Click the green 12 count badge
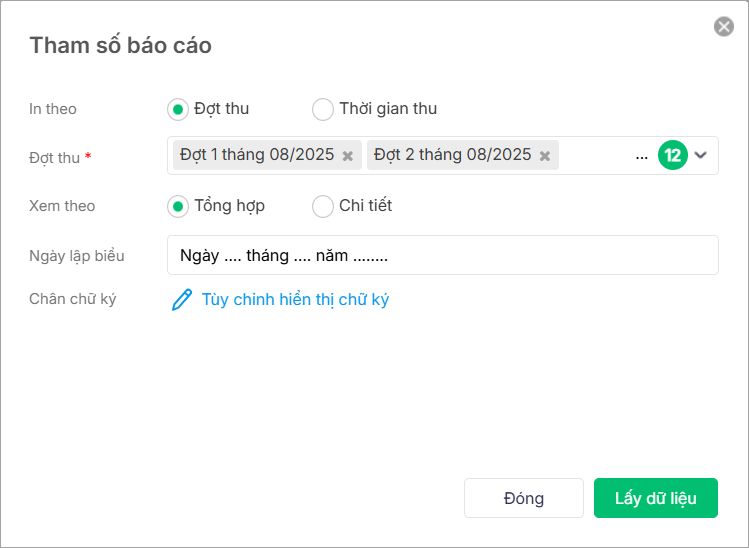Image resolution: width=749 pixels, height=548 pixels. coord(673,155)
